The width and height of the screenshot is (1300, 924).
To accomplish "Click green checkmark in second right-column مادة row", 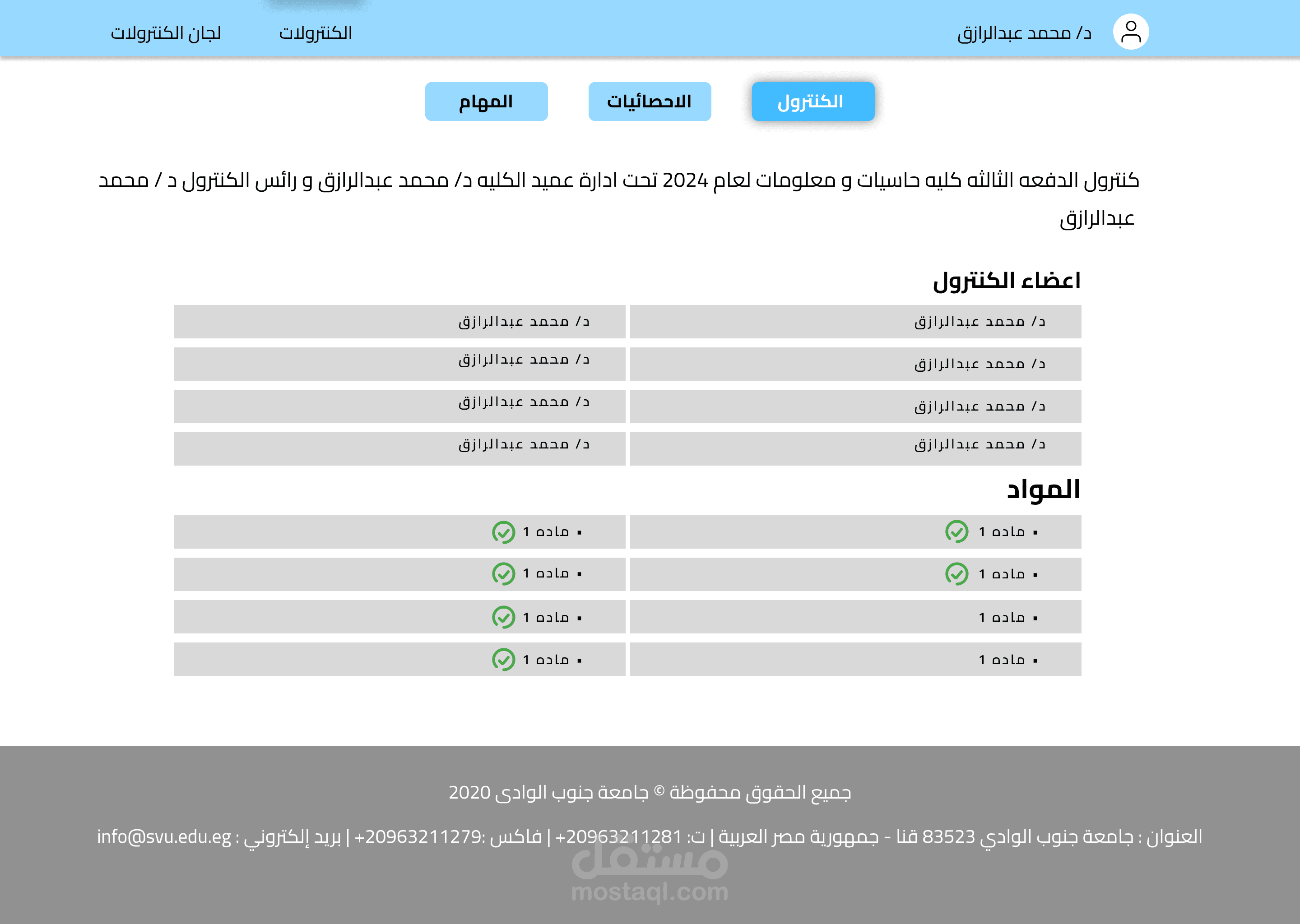I will (x=956, y=573).
